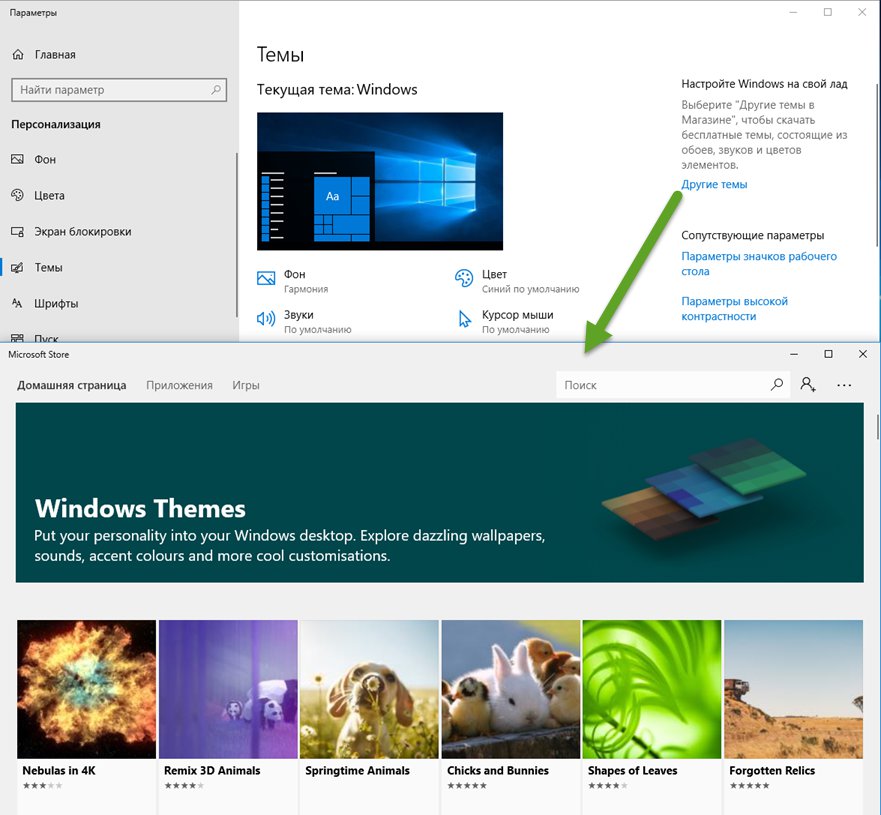
Task: Open the Shapes of Leaves theme thumbnail
Action: [x=652, y=689]
